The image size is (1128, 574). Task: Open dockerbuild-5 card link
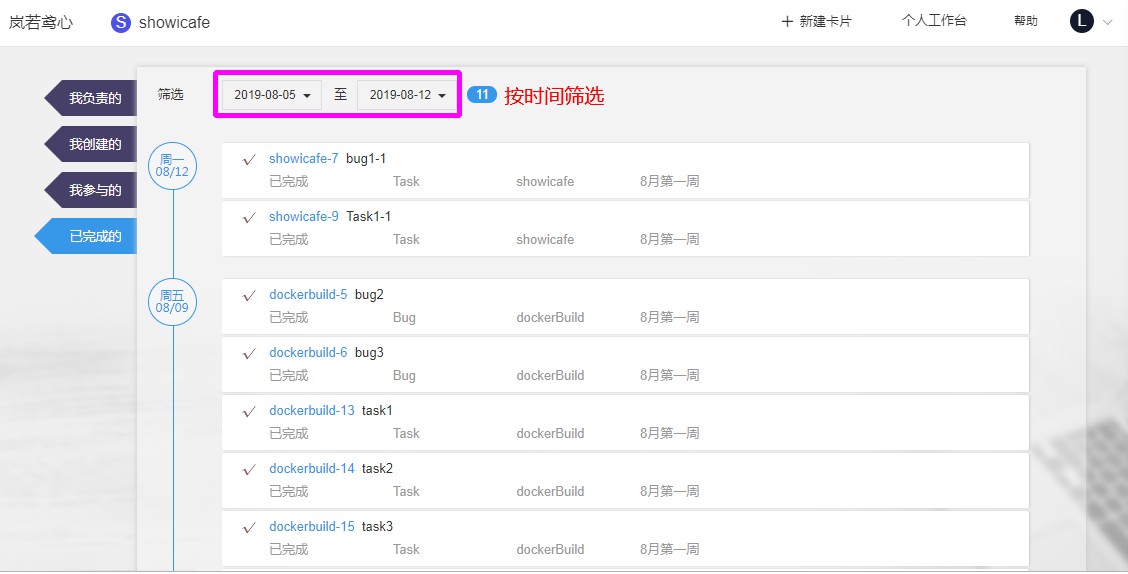click(308, 294)
